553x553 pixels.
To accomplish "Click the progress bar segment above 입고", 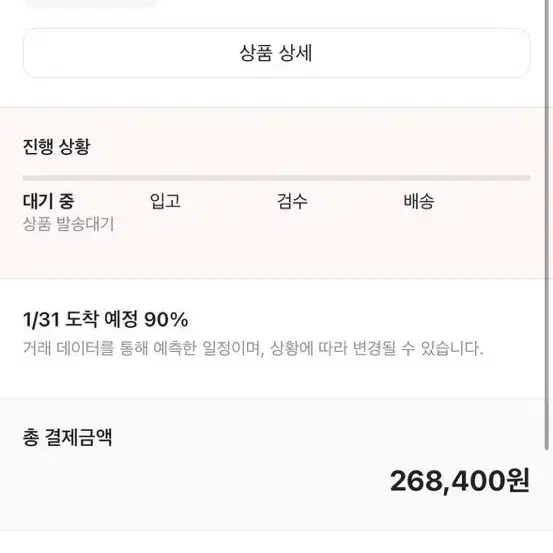I will tap(213, 178).
